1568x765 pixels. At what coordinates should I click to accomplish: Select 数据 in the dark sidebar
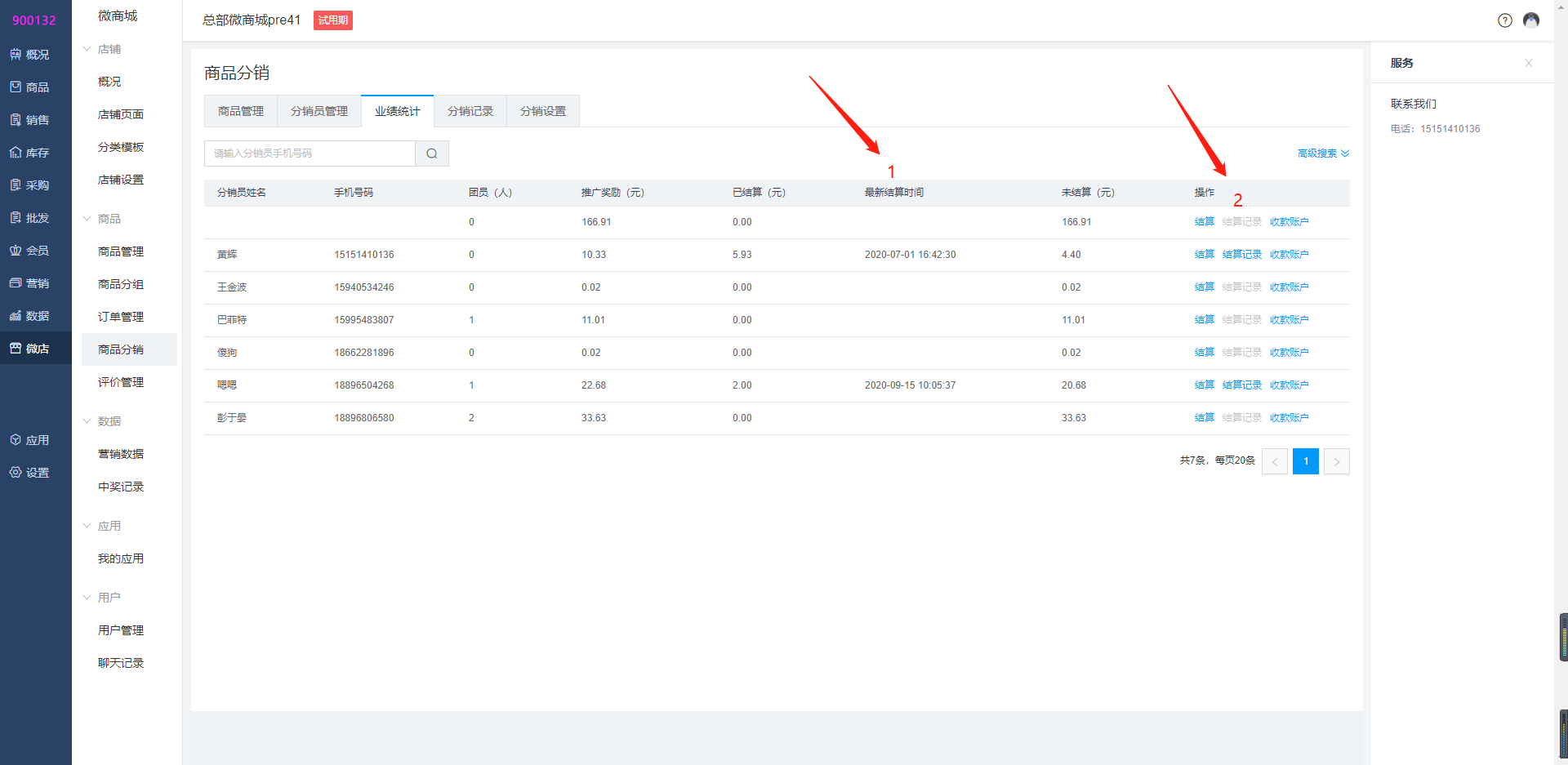(x=29, y=316)
